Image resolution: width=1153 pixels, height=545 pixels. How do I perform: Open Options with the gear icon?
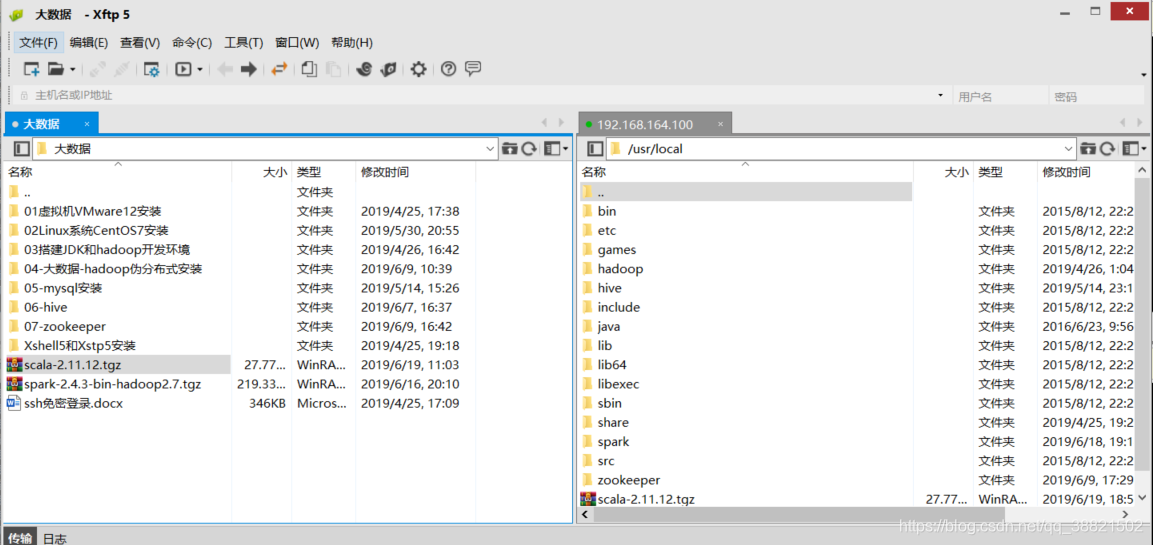pyautogui.click(x=418, y=69)
